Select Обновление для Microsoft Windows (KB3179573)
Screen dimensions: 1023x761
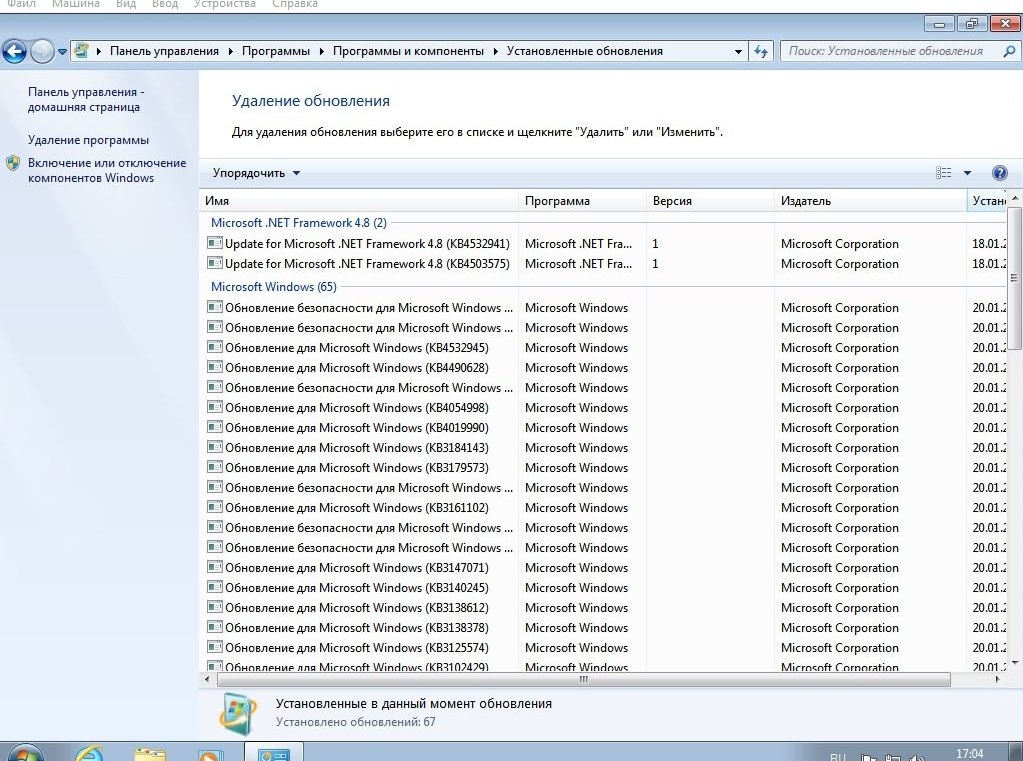click(x=356, y=467)
